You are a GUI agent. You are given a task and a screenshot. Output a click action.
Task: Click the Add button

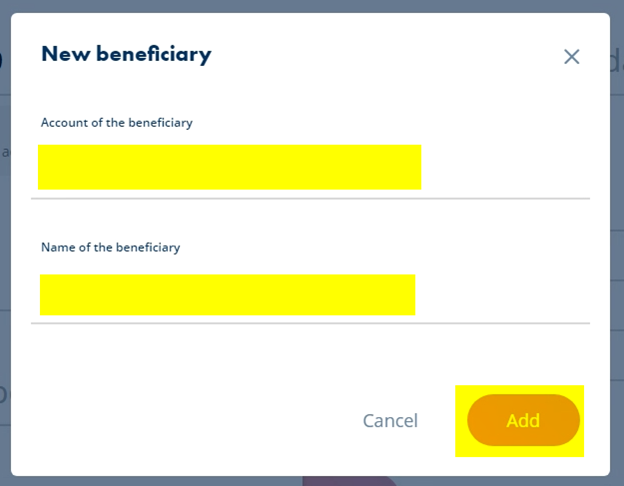point(523,420)
